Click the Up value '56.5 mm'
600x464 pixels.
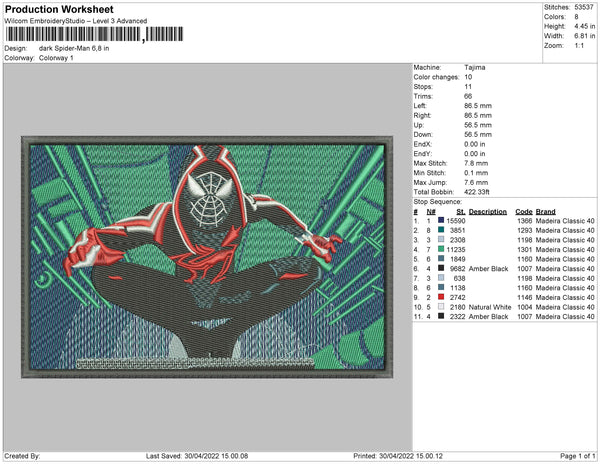click(x=478, y=125)
